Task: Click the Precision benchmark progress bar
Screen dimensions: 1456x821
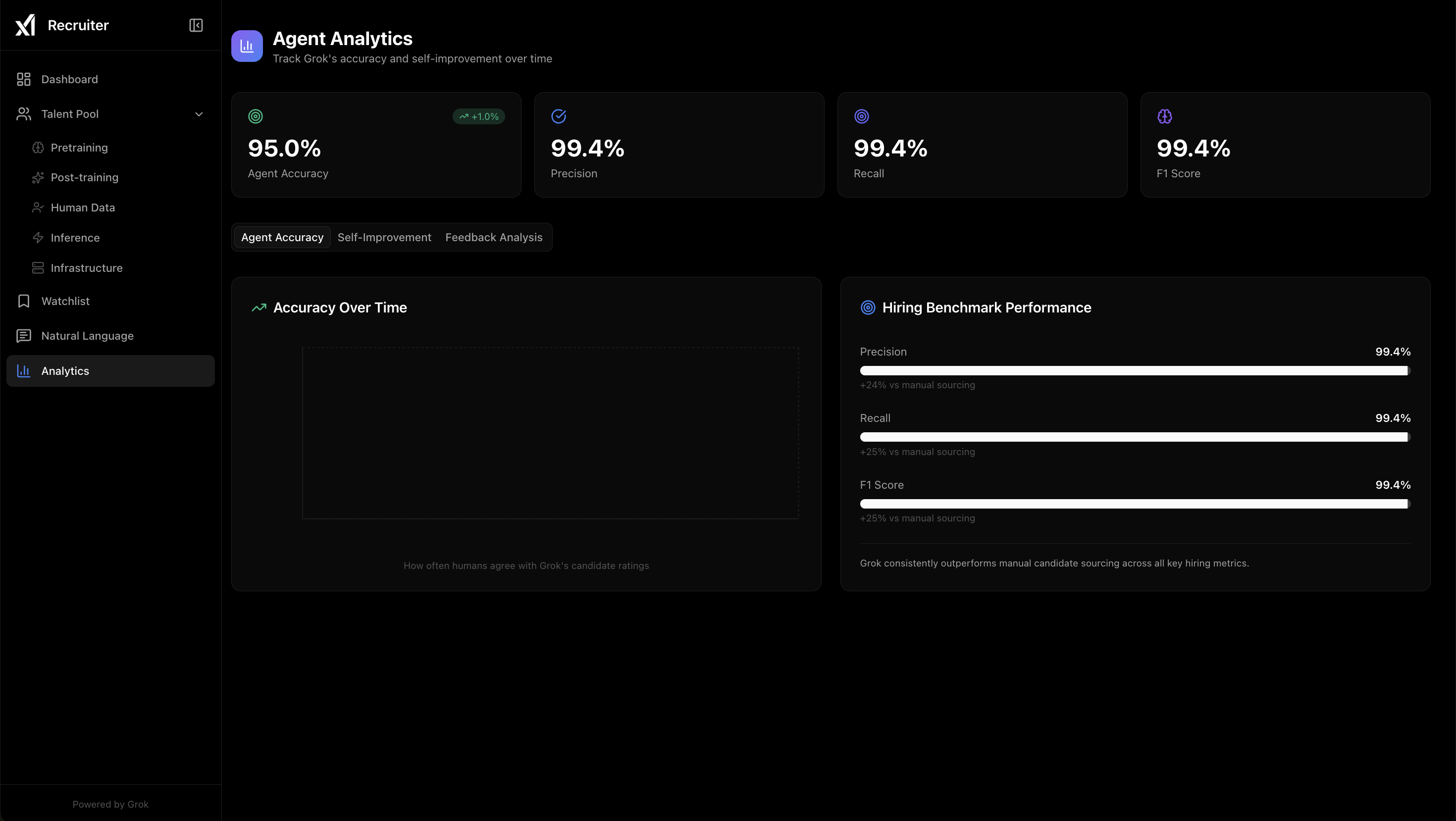Action: [1135, 371]
